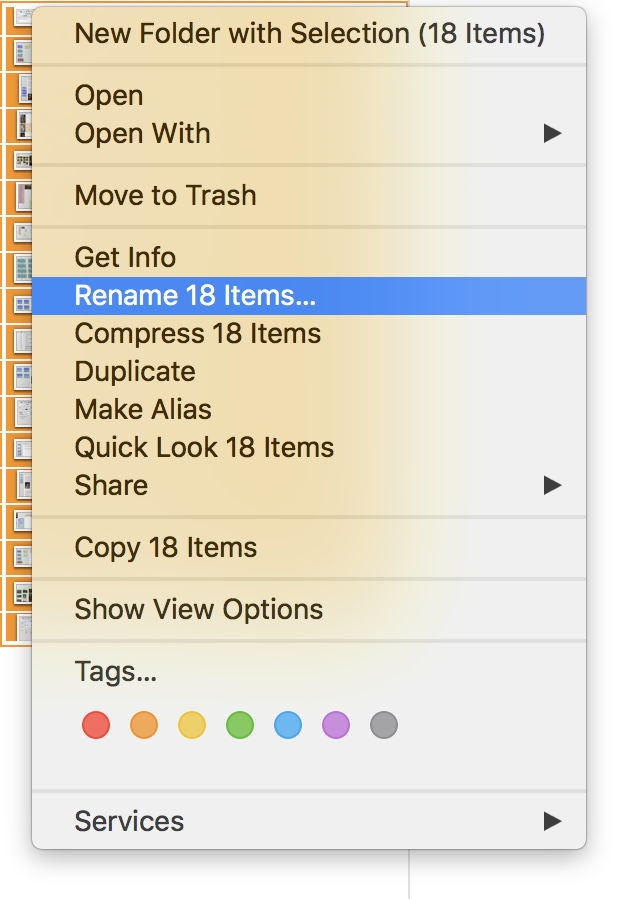
Task: Choose the blue tag dot
Action: coord(288,725)
